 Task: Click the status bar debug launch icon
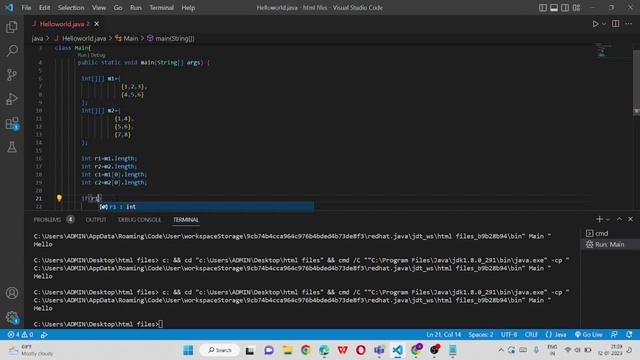coord(44,335)
